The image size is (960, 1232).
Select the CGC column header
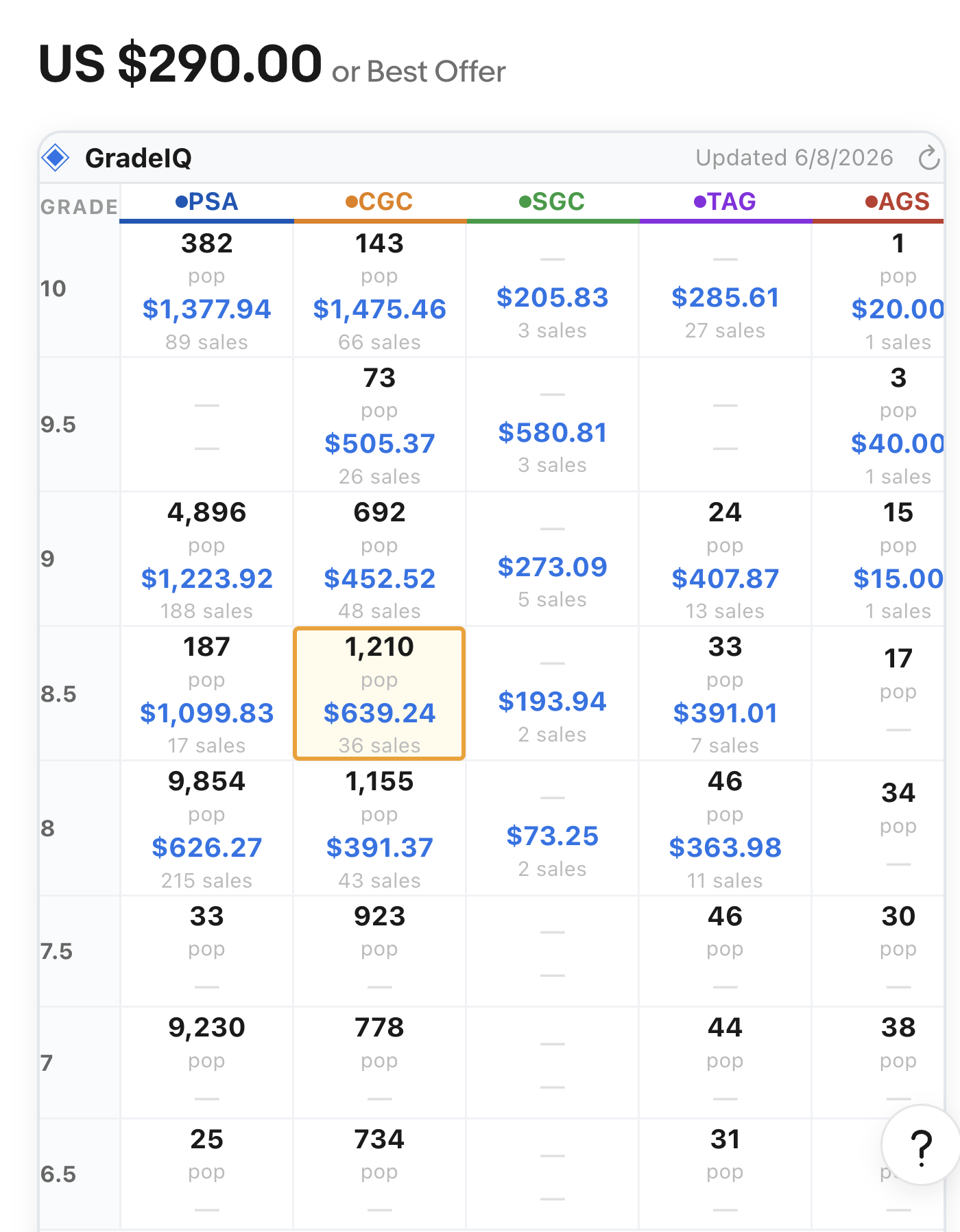(379, 202)
